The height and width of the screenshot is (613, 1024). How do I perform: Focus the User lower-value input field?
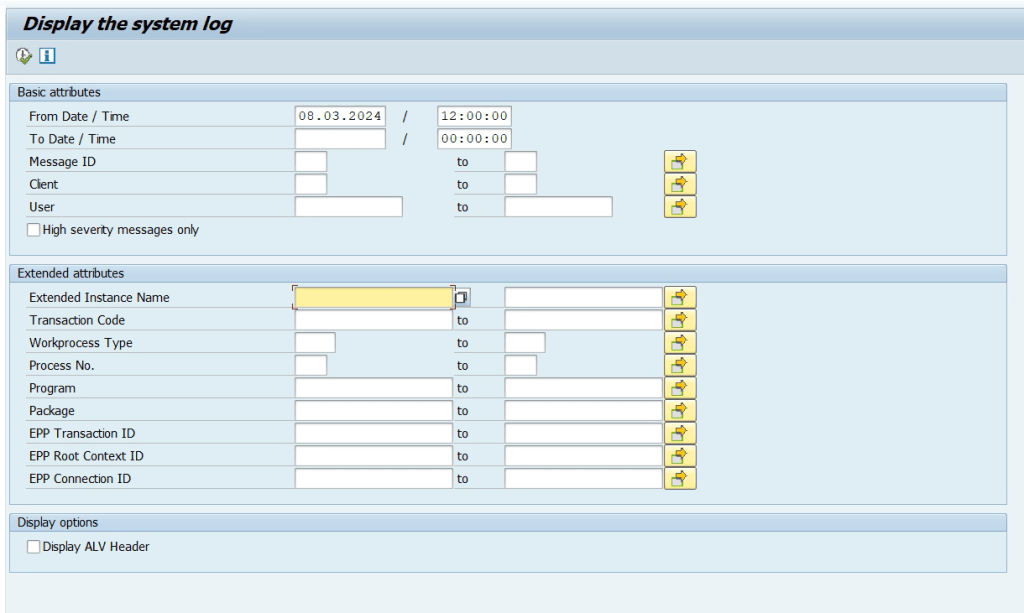coord(348,207)
